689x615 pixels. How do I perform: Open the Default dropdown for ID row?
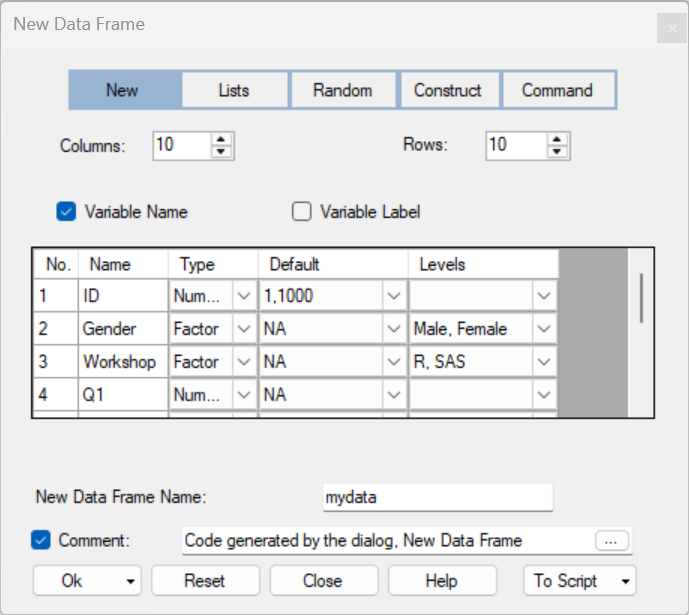(x=394, y=296)
